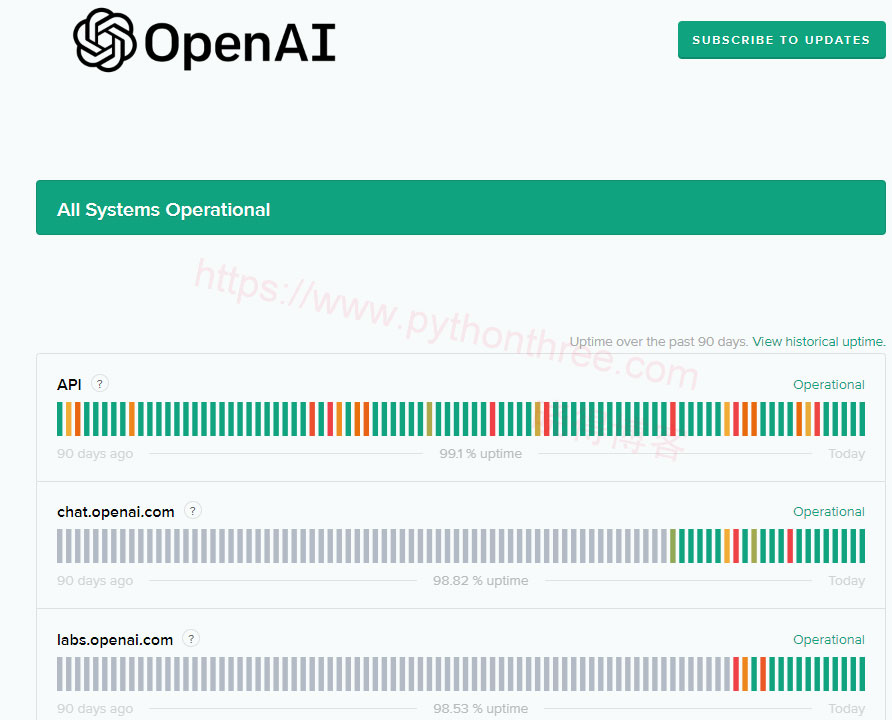Click 'Uptime over the past 90 days' text
The image size is (892, 720).
[658, 341]
